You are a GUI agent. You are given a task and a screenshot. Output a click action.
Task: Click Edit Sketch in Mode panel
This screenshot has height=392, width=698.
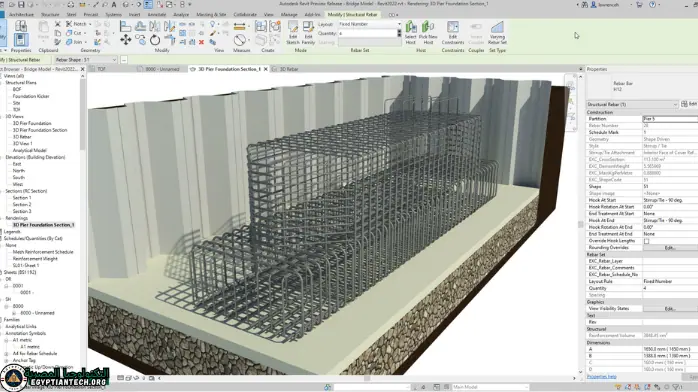(292, 32)
